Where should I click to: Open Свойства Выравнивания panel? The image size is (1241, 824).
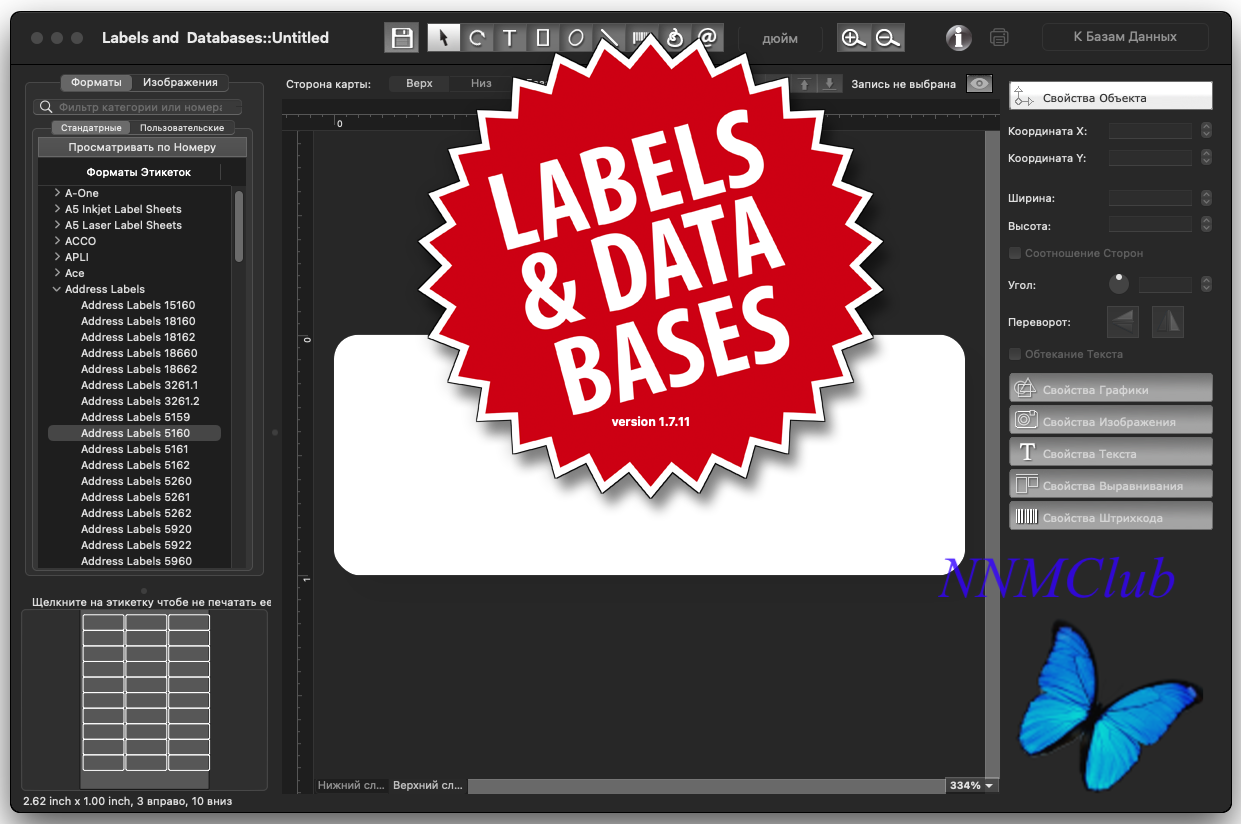pos(1111,484)
